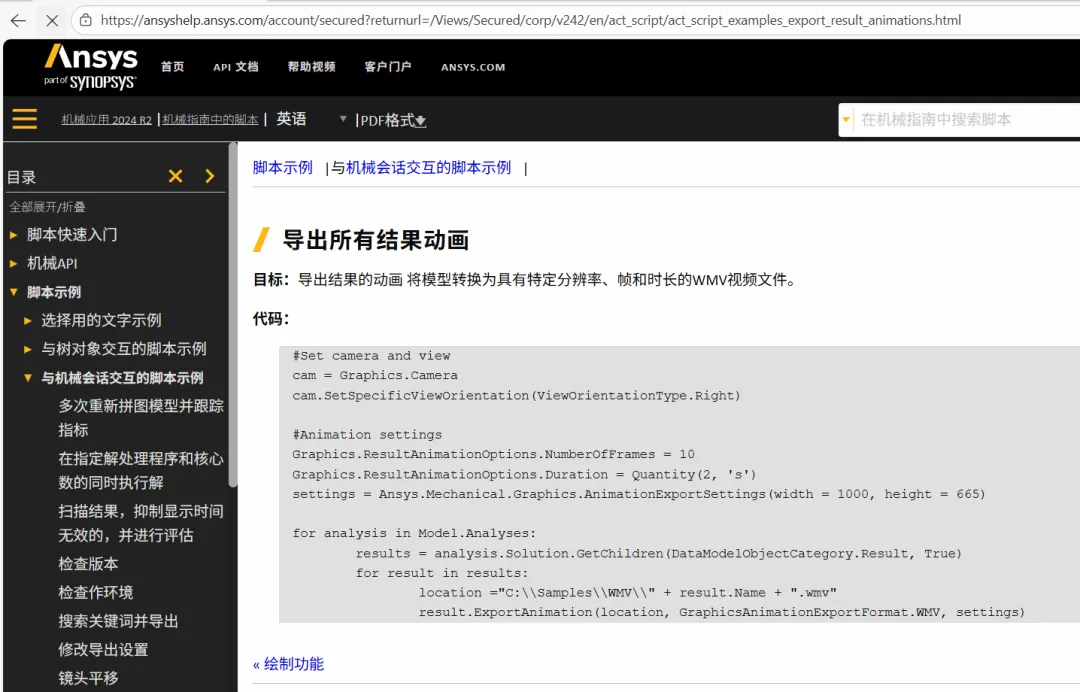This screenshot has height=692, width=1080.
Task: Click the location = "C:\\Samples\\WMV\\" line
Action: (x=627, y=593)
